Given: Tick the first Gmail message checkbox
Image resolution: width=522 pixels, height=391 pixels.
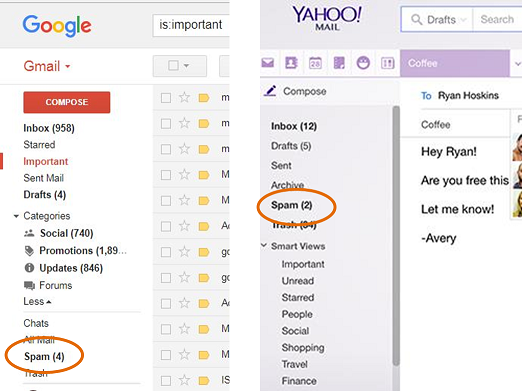Looking at the screenshot, I should (x=166, y=98).
